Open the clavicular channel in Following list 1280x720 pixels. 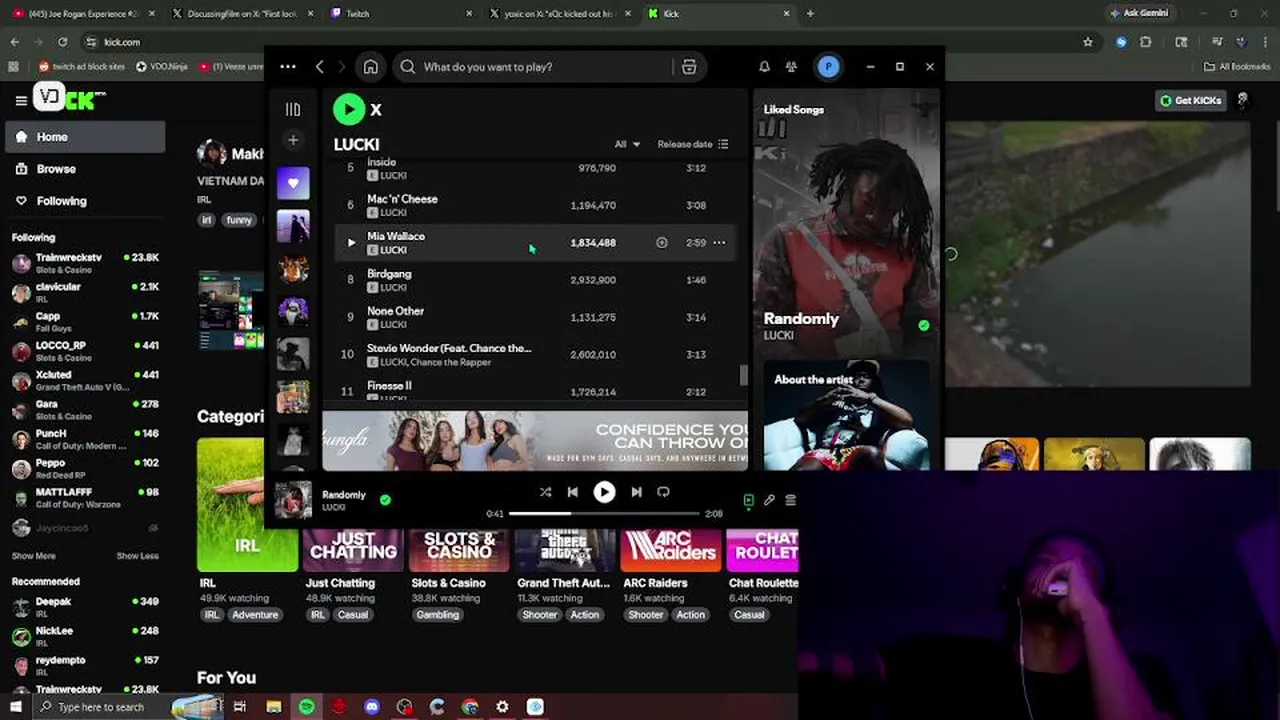(86, 292)
